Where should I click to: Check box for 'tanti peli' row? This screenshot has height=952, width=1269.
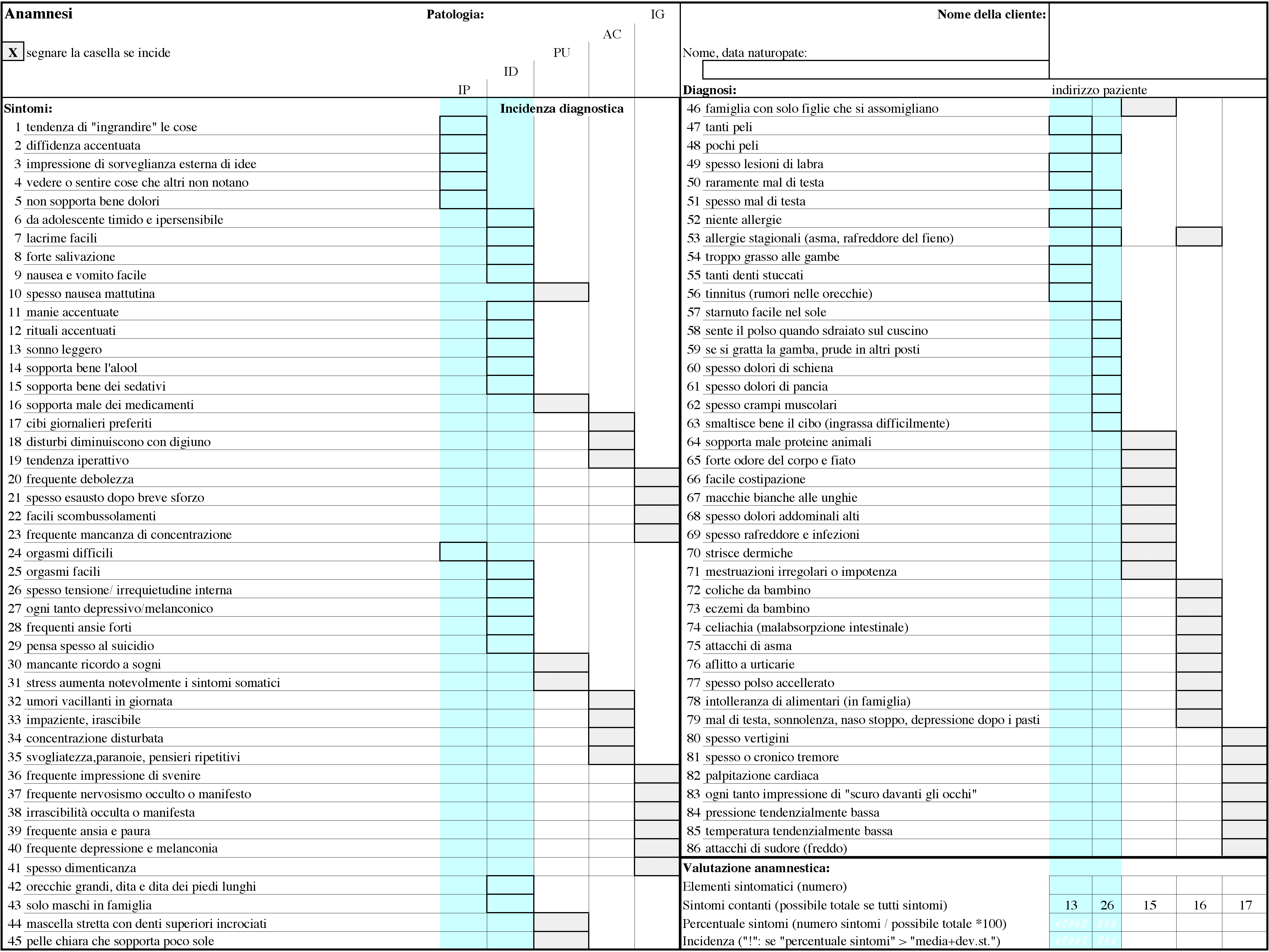pyautogui.click(x=1070, y=126)
